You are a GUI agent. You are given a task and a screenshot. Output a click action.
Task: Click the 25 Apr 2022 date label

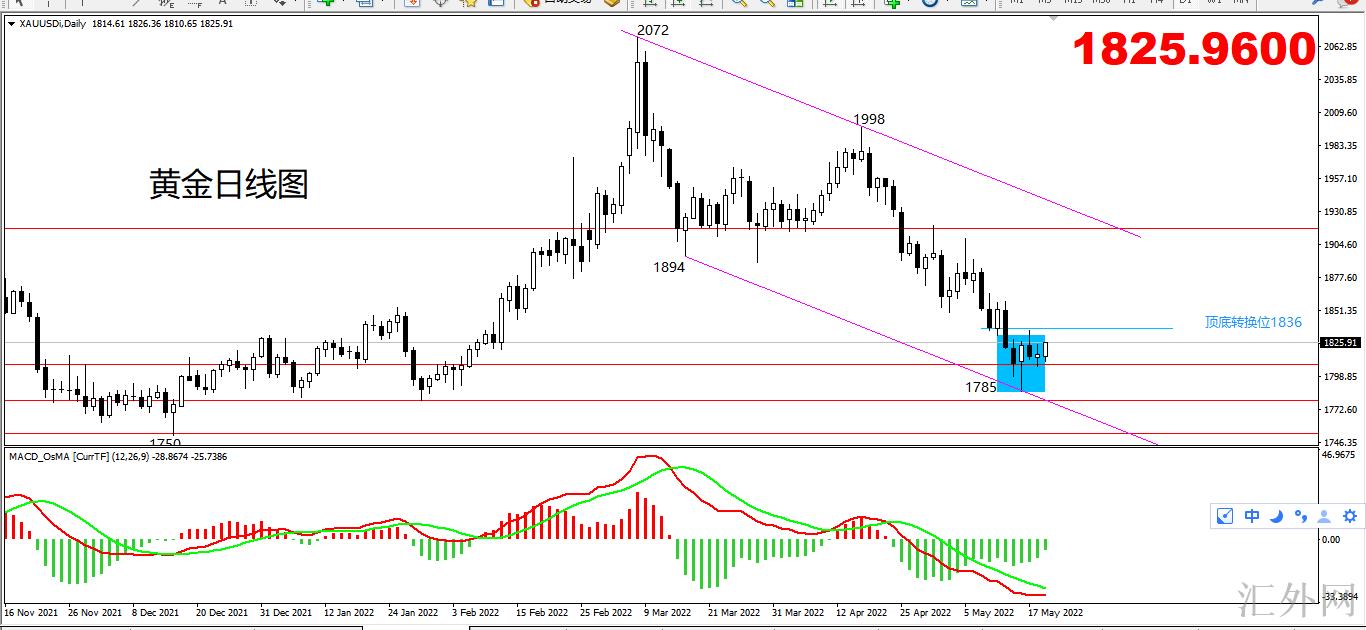[x=924, y=612]
